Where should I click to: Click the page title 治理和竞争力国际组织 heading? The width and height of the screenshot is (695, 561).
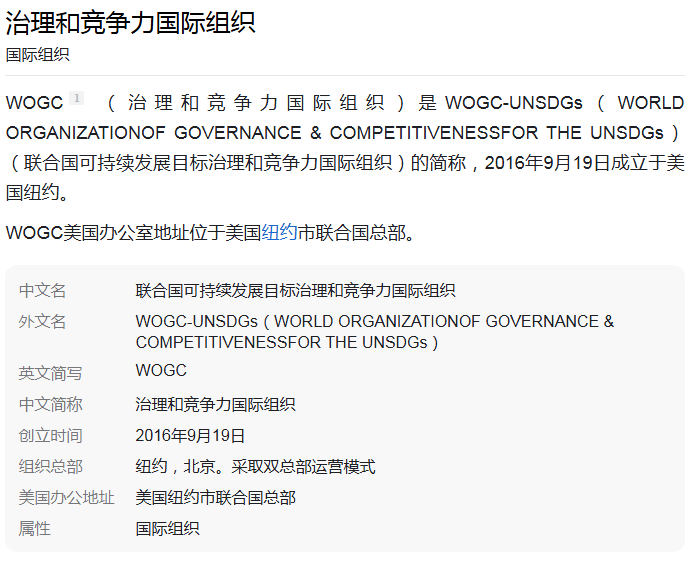point(130,23)
